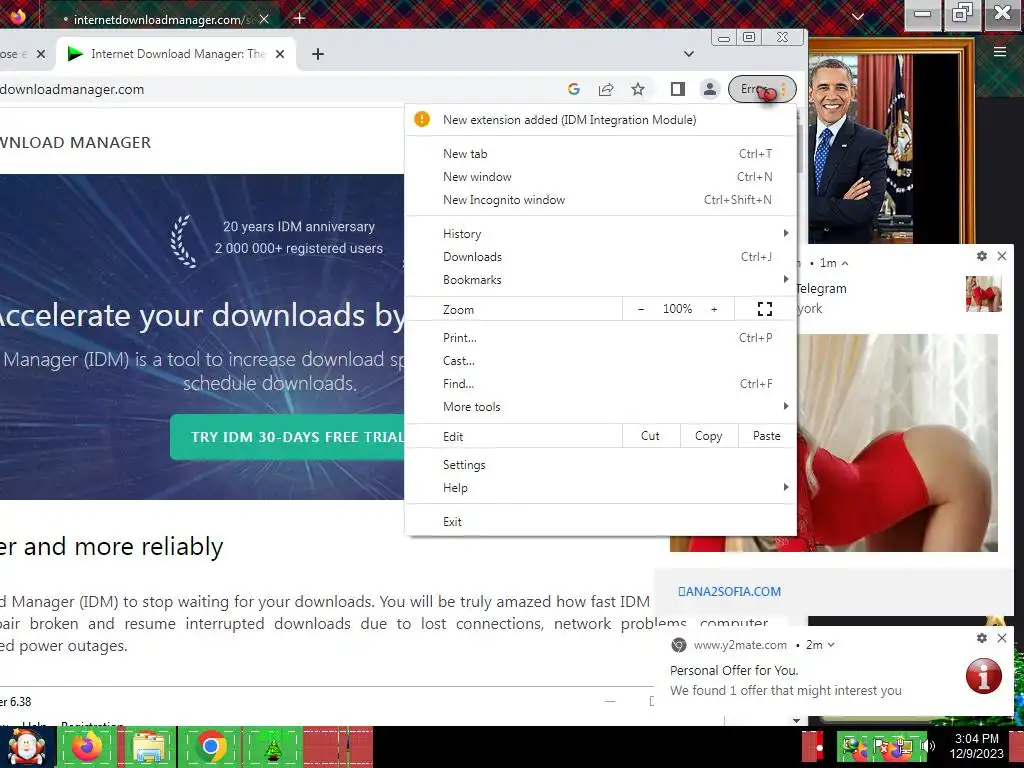Collapse the Telegram notification chevron

(x=844, y=263)
